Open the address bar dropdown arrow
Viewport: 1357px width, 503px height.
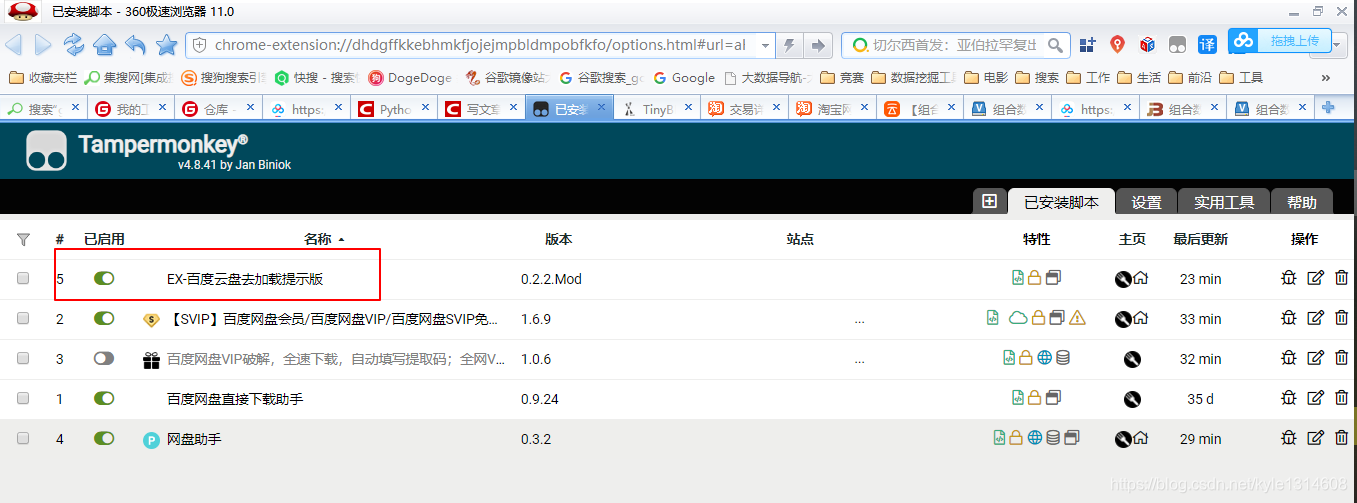[x=765, y=45]
